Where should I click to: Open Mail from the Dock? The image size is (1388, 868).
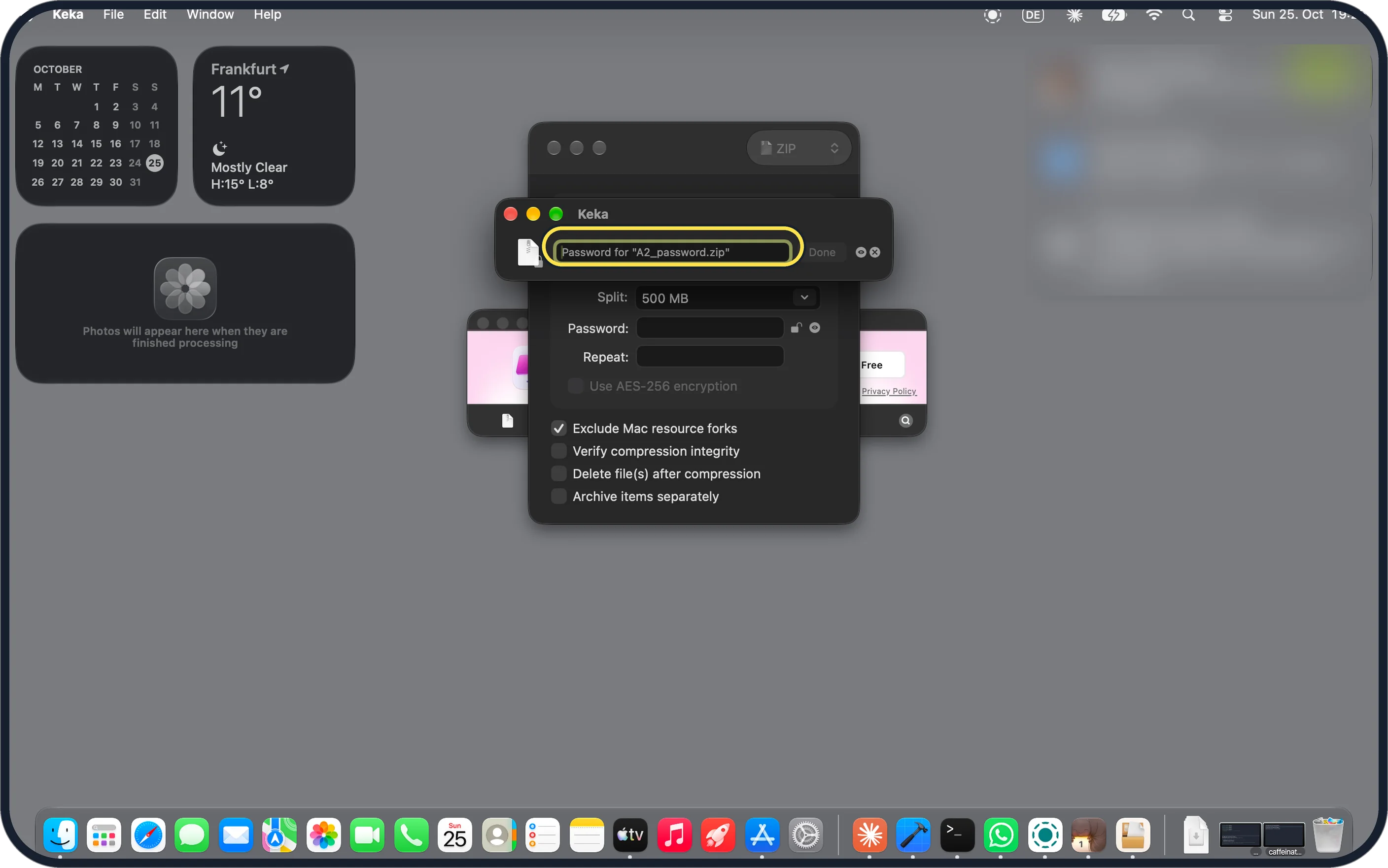[236, 835]
